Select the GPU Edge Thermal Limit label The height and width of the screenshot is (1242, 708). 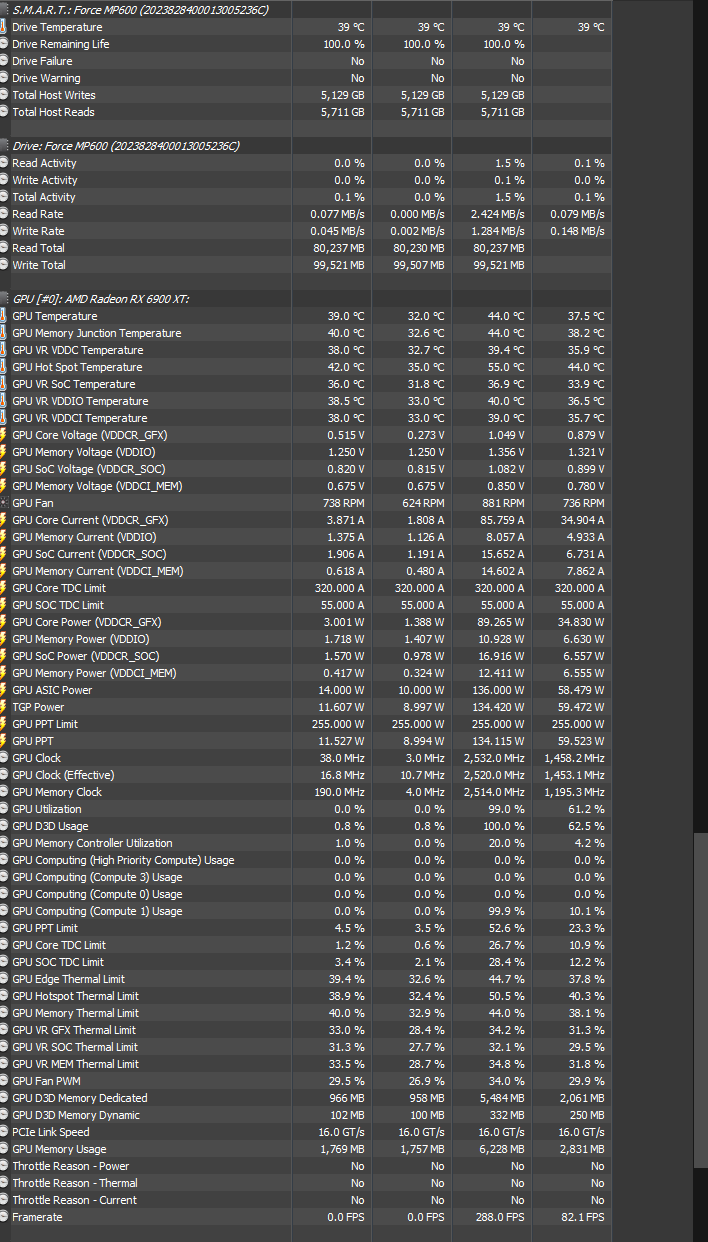coord(68,979)
